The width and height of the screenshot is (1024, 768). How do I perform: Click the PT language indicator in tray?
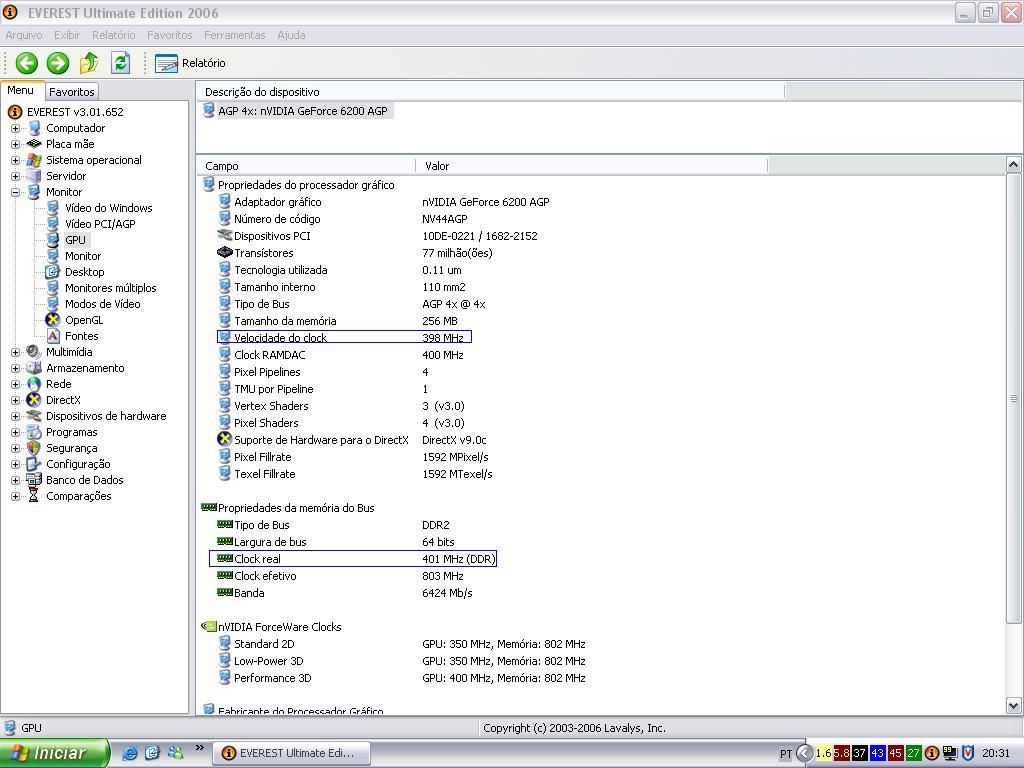pos(786,754)
